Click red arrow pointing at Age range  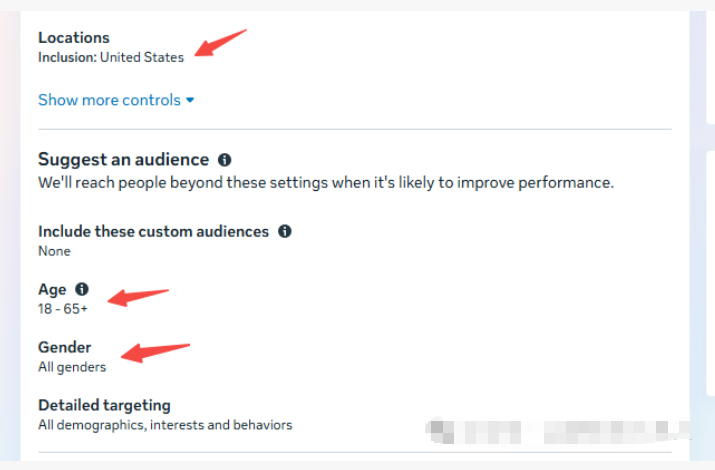pos(138,297)
